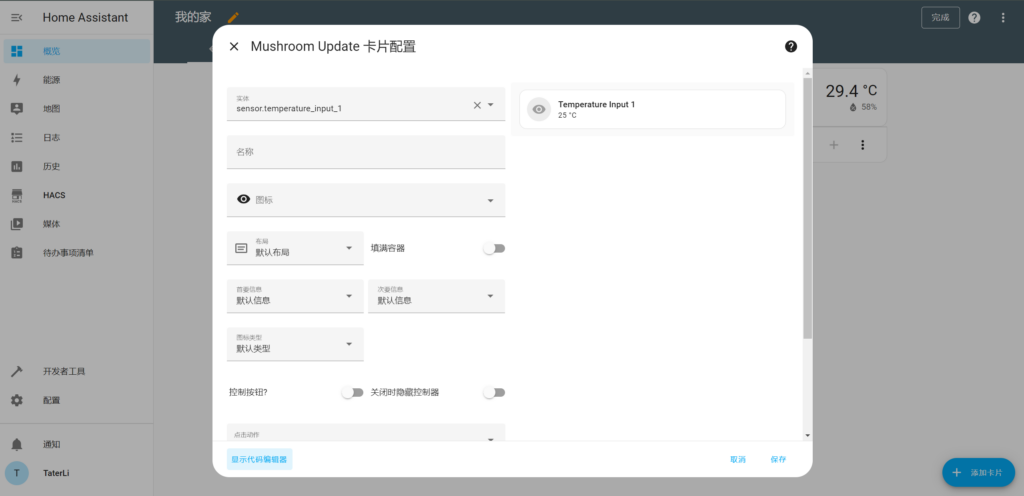Click the 配置 settings gear icon
The height and width of the screenshot is (496, 1024).
pyautogui.click(x=17, y=400)
